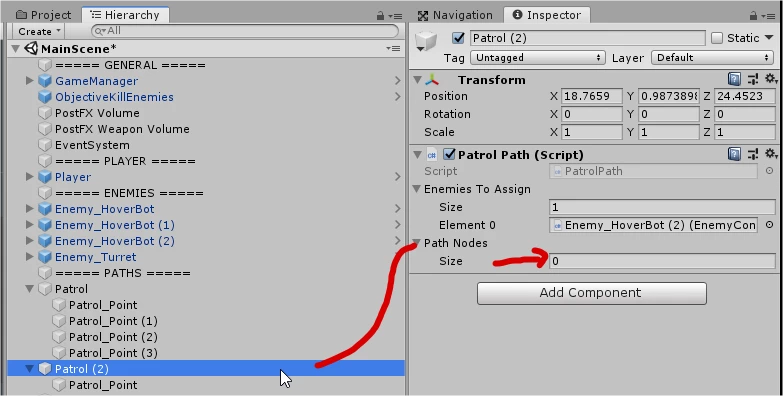Image resolution: width=783 pixels, height=396 pixels.
Task: Select Patrol_Point (2) in hierarchy
Action: point(113,337)
